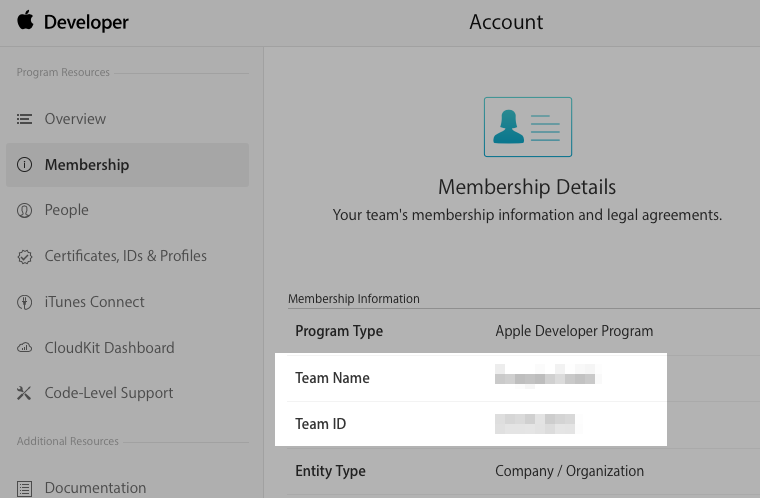Viewport: 760px width, 498px height.
Task: Click the blurred Team Name value
Action: [548, 376]
